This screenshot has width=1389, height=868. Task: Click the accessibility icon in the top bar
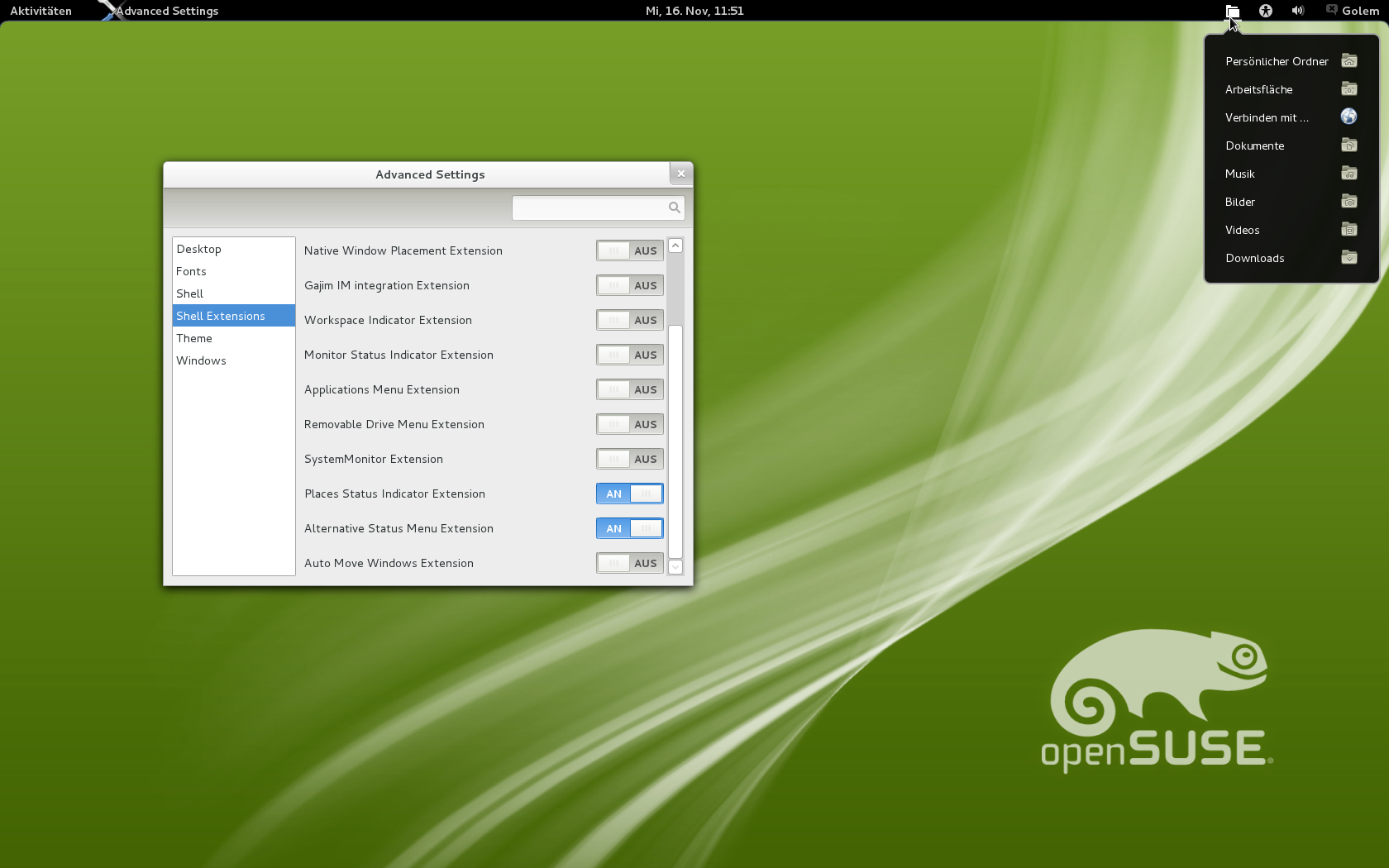[1265, 11]
